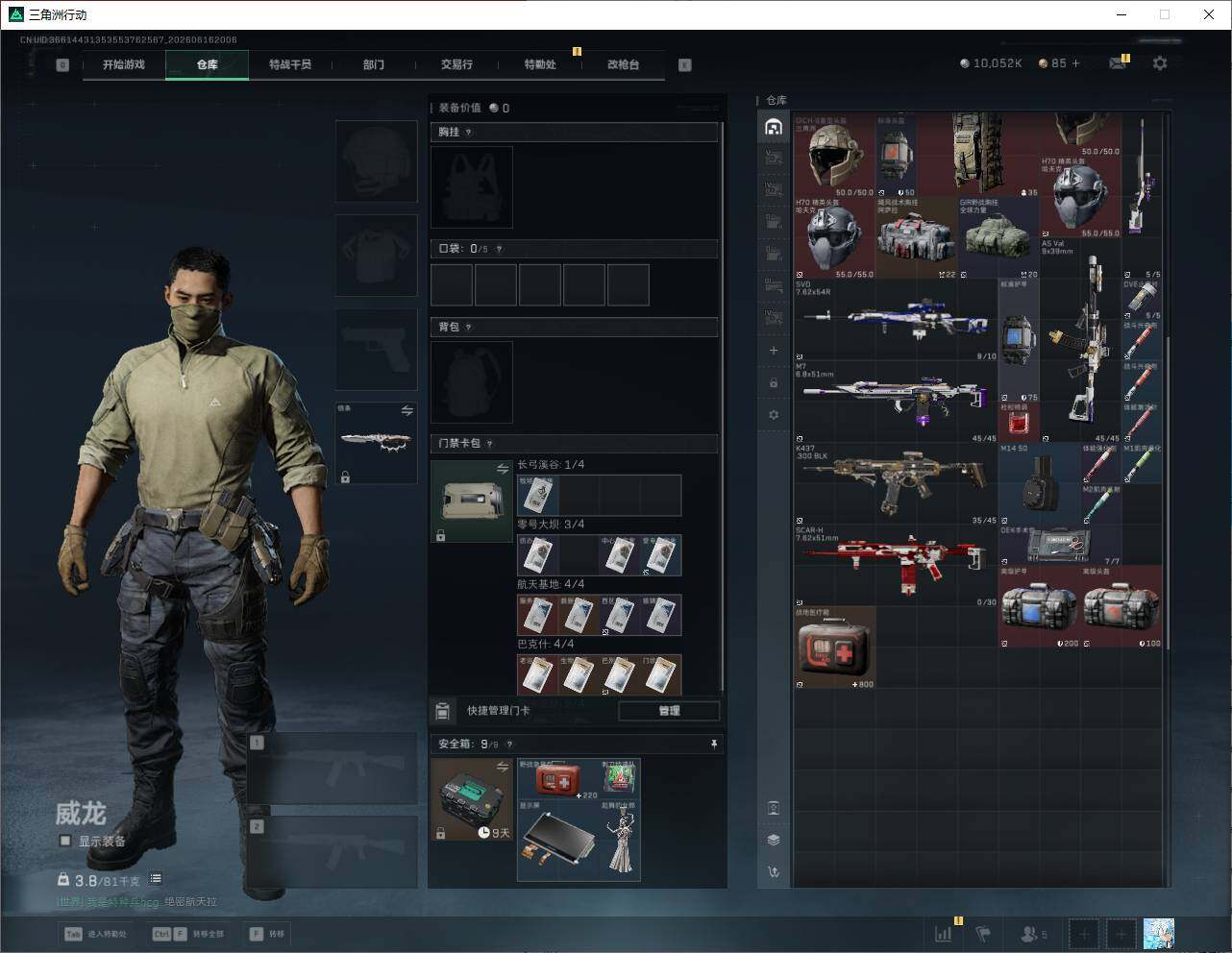
Task: Select the GIR野战胸挂 chest rig
Action: 998,237
